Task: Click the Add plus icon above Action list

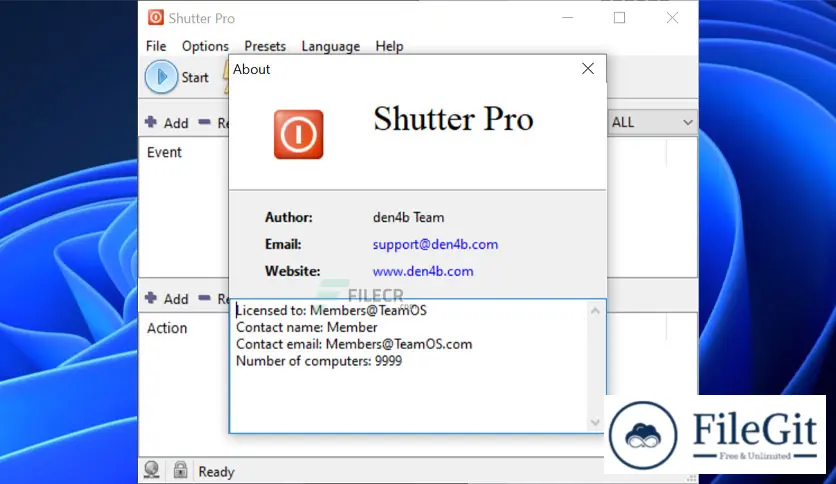Action: click(151, 298)
